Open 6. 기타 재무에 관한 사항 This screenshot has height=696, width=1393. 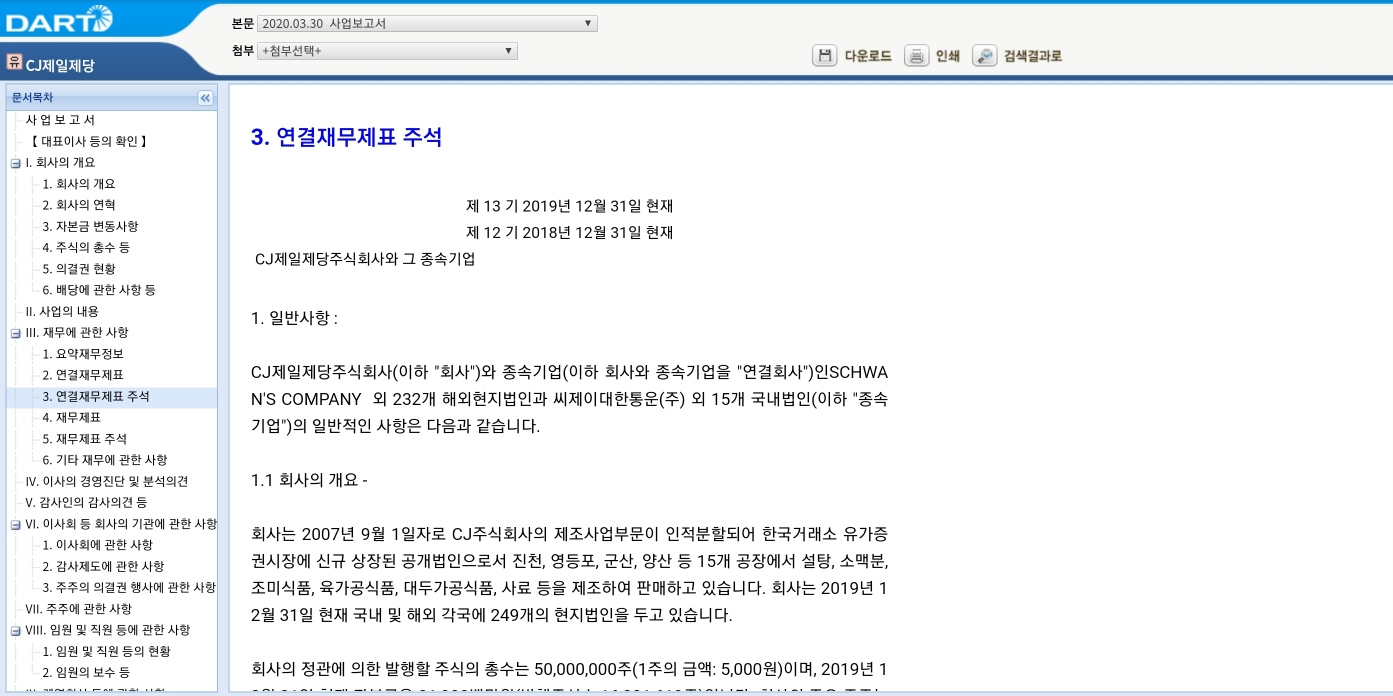click(105, 460)
